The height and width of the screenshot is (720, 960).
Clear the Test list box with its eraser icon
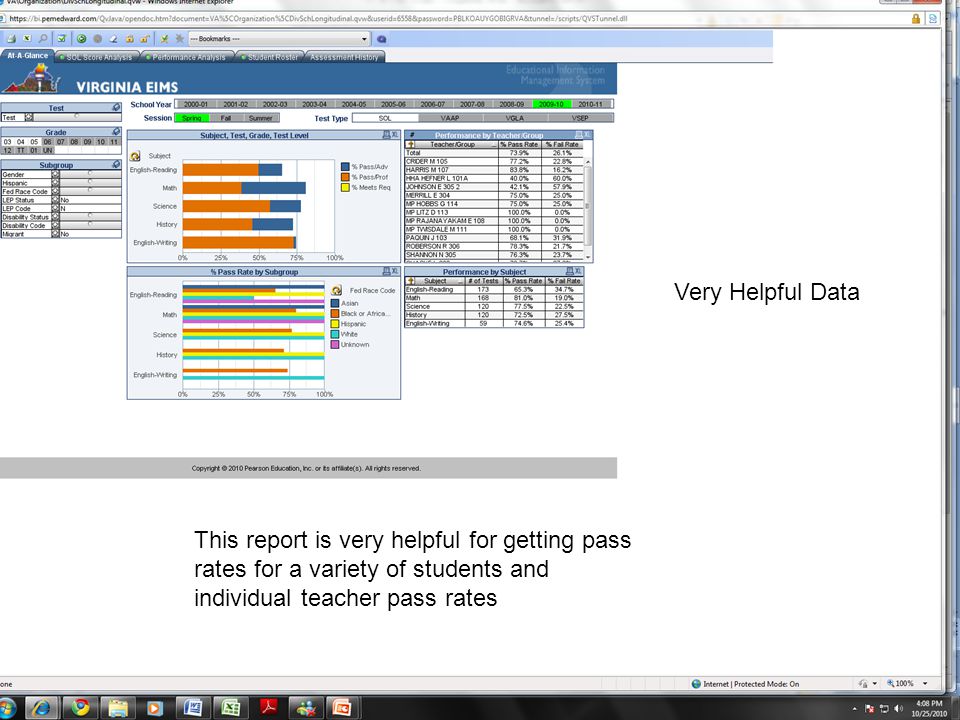[116, 108]
